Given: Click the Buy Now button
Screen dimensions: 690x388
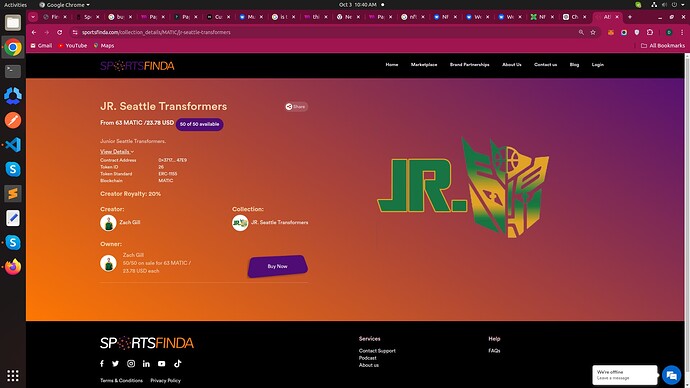Looking at the screenshot, I should (x=277, y=266).
